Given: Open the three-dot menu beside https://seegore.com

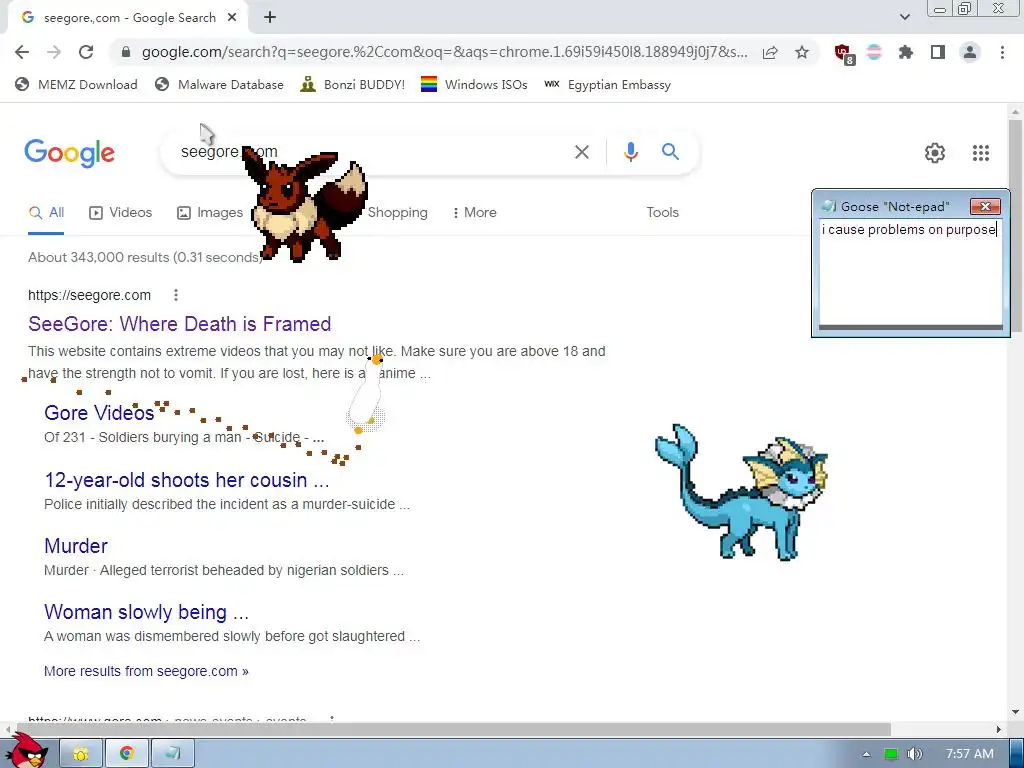Looking at the screenshot, I should 176,295.
